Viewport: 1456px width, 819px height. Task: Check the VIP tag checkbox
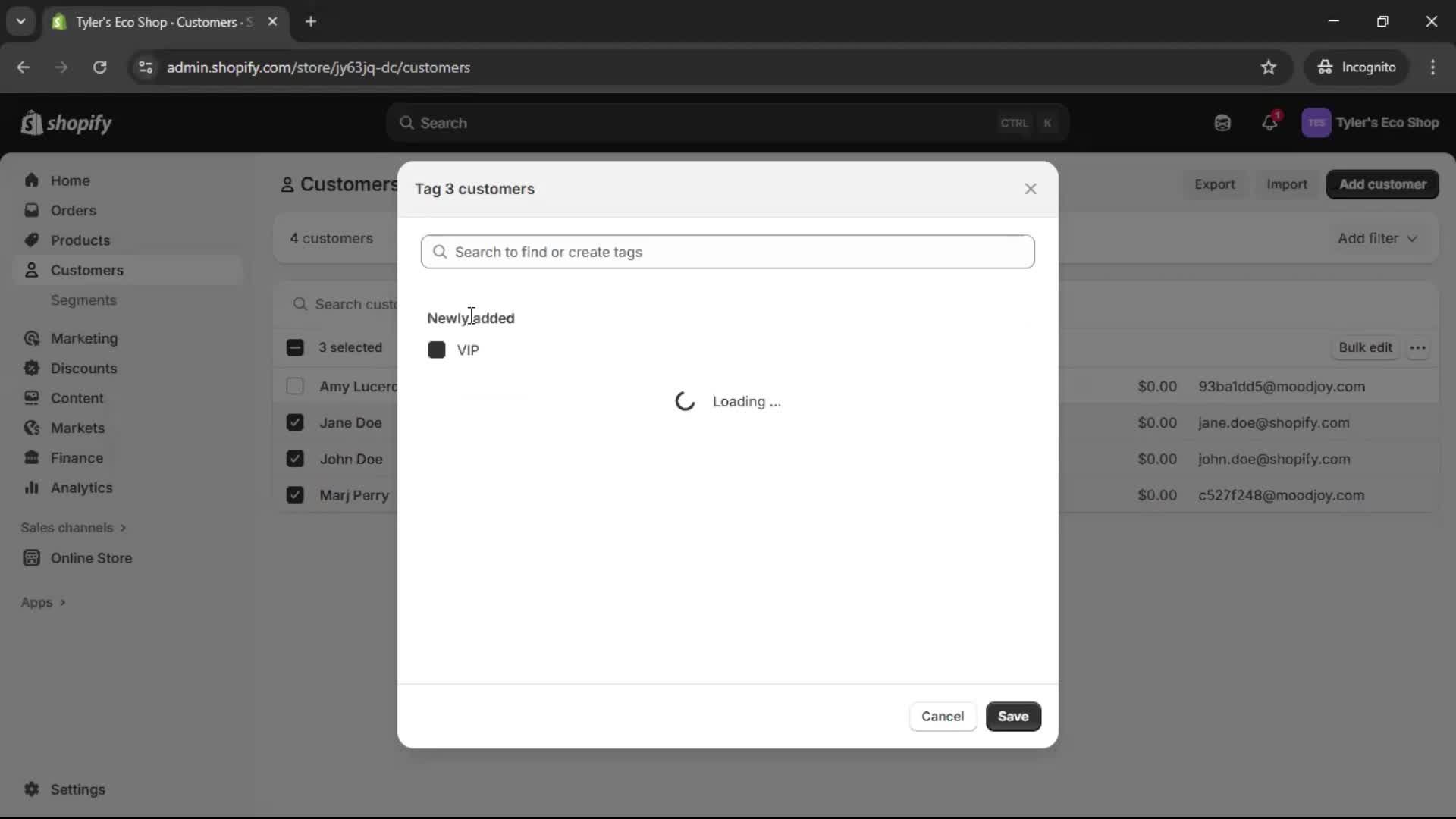(x=436, y=350)
